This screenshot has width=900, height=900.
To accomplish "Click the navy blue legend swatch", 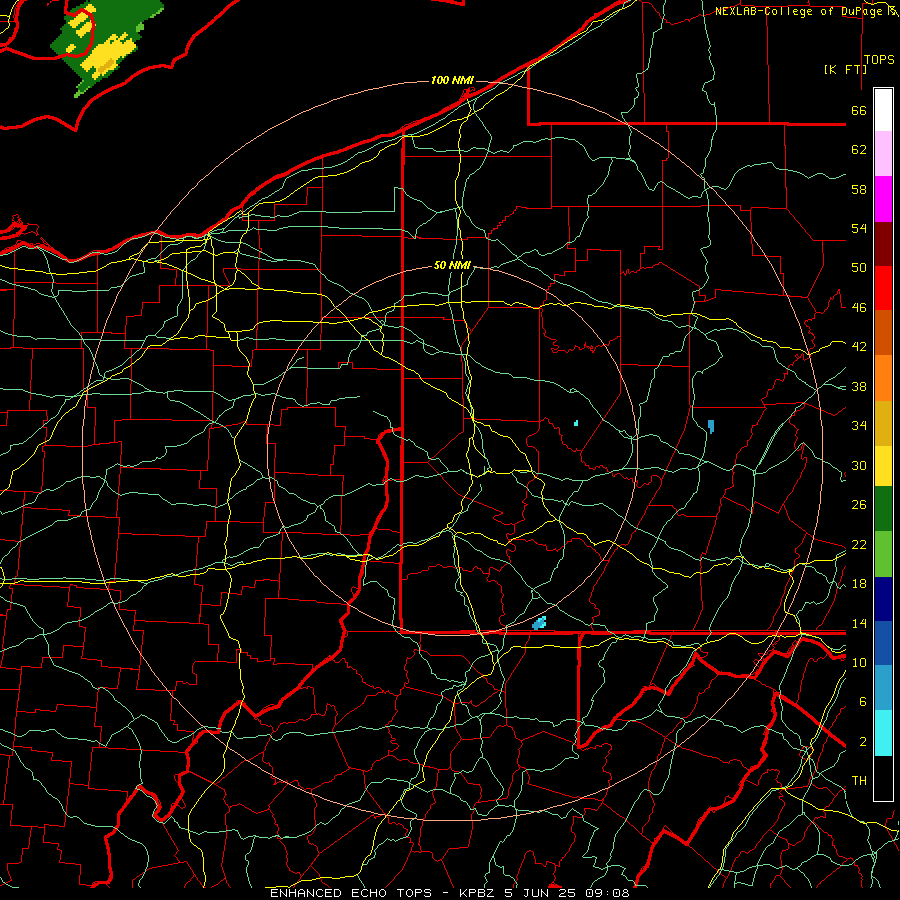I will tap(883, 599).
